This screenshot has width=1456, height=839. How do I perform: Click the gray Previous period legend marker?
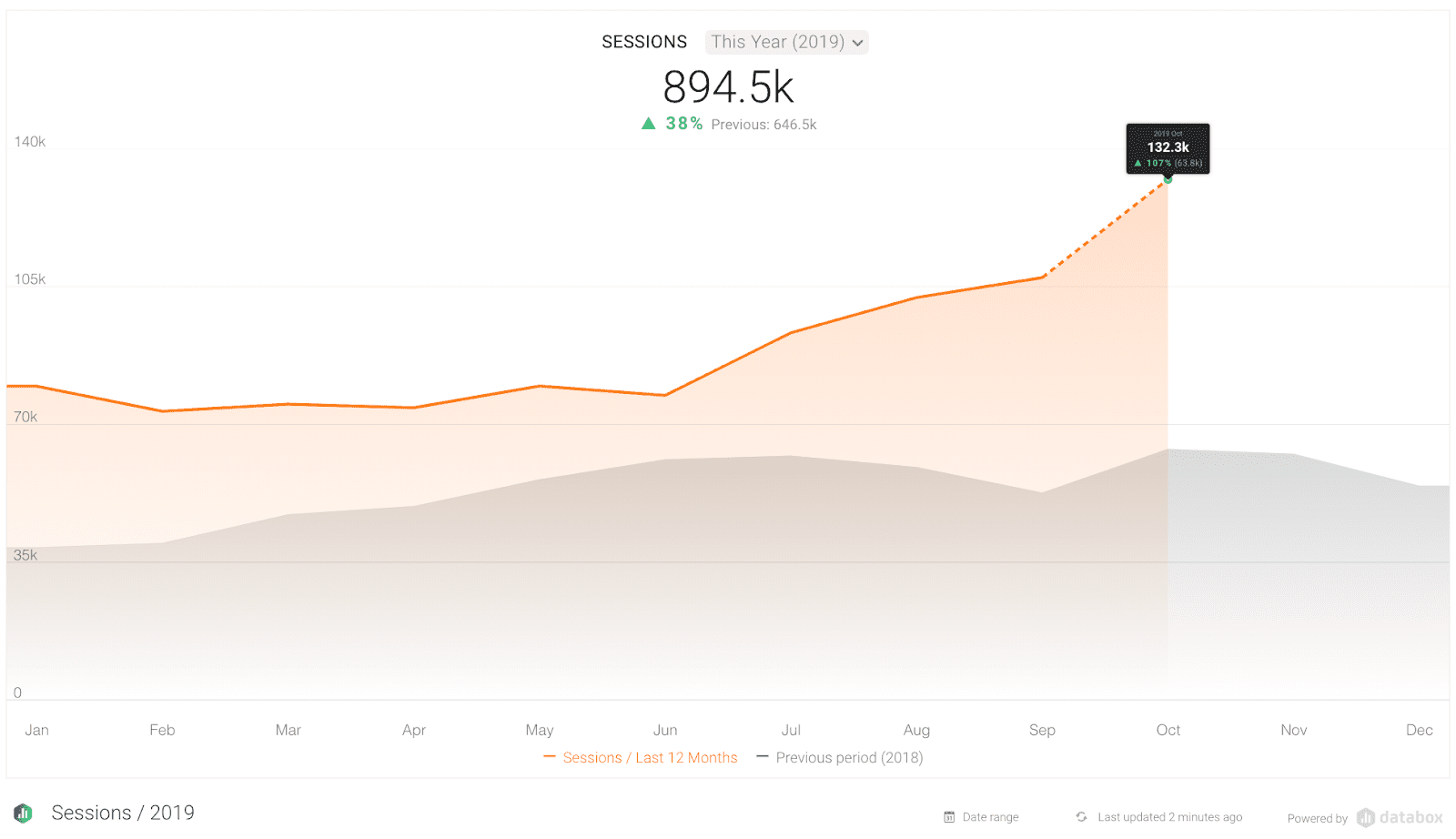tap(763, 757)
